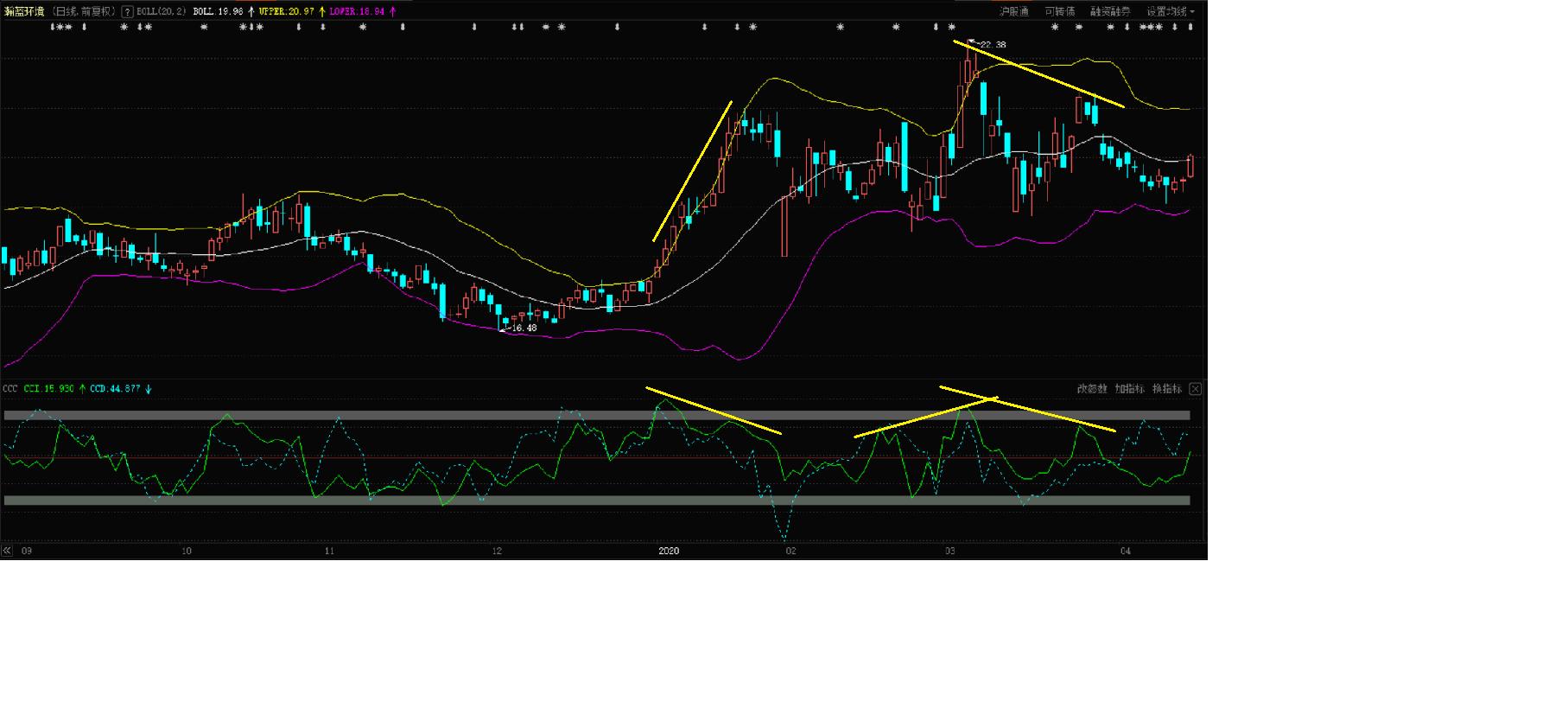The image size is (1568, 727).
Task: Click the 沪股通 tag
Action: tap(1013, 12)
